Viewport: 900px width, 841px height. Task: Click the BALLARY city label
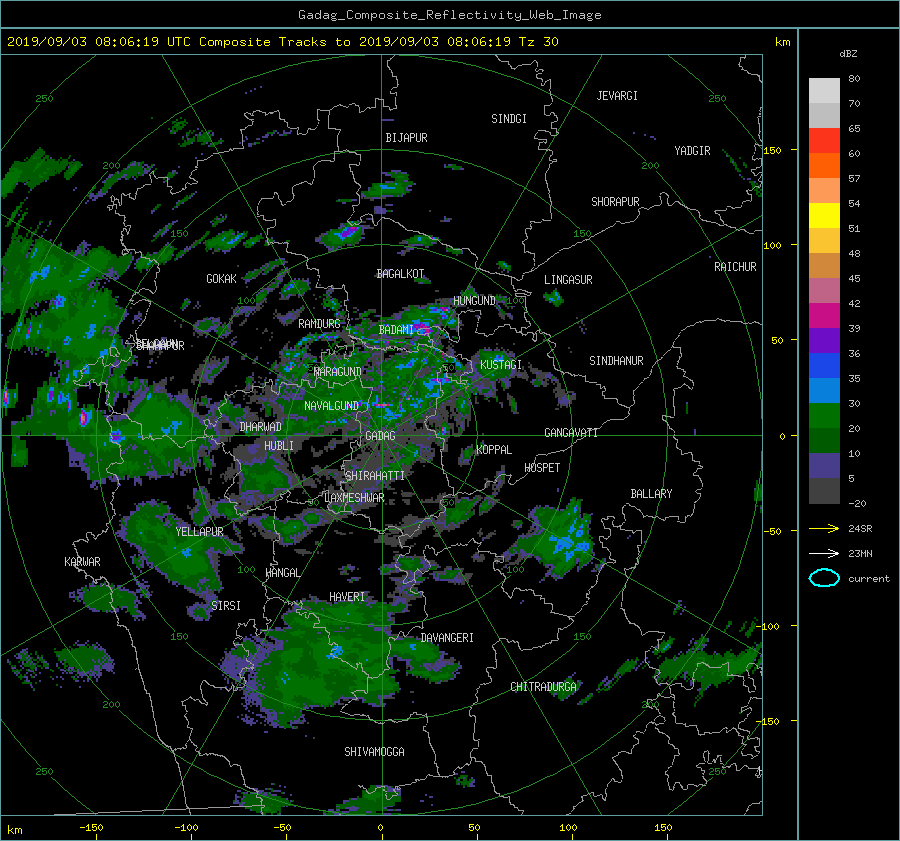point(651,494)
